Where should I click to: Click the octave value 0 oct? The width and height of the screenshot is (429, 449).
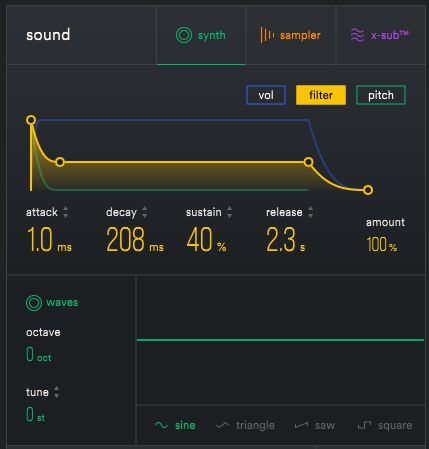point(39,354)
